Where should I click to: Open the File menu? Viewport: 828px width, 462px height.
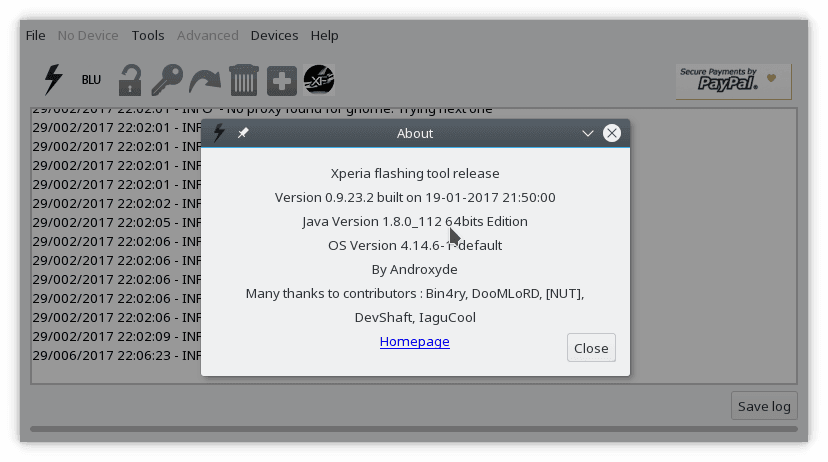[x=35, y=35]
